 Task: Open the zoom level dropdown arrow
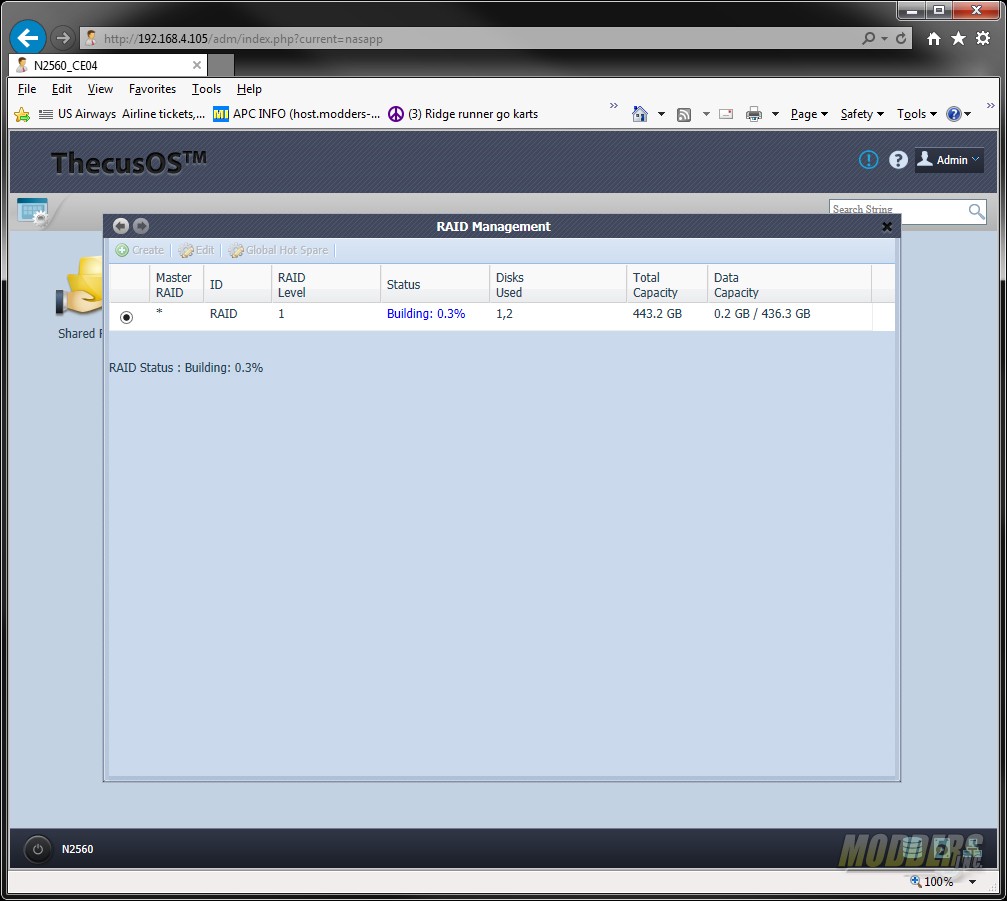tap(972, 882)
